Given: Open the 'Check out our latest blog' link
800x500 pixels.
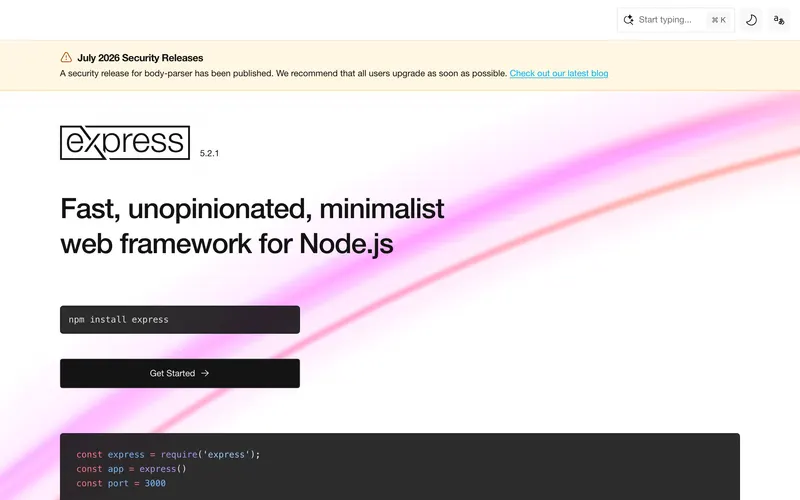Looking at the screenshot, I should (559, 73).
